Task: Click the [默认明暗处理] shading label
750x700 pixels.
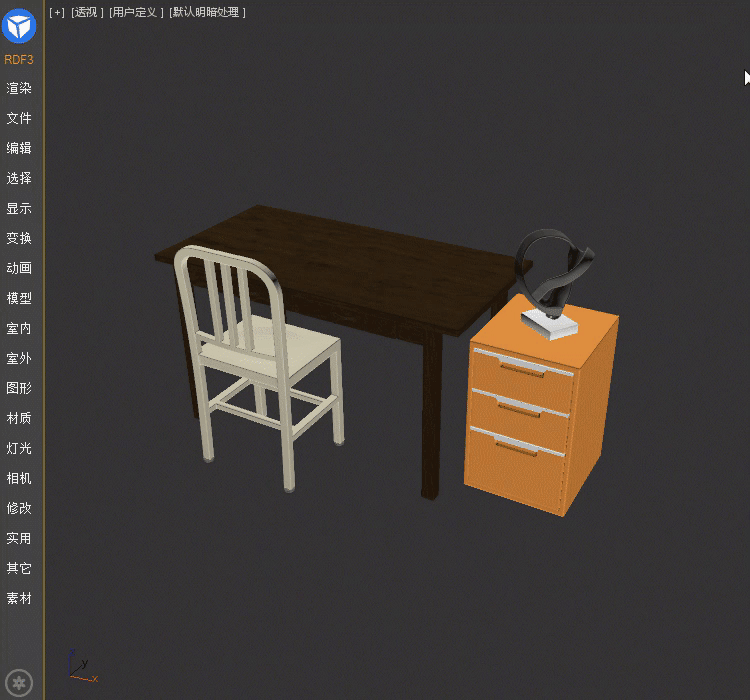Action: (x=207, y=12)
